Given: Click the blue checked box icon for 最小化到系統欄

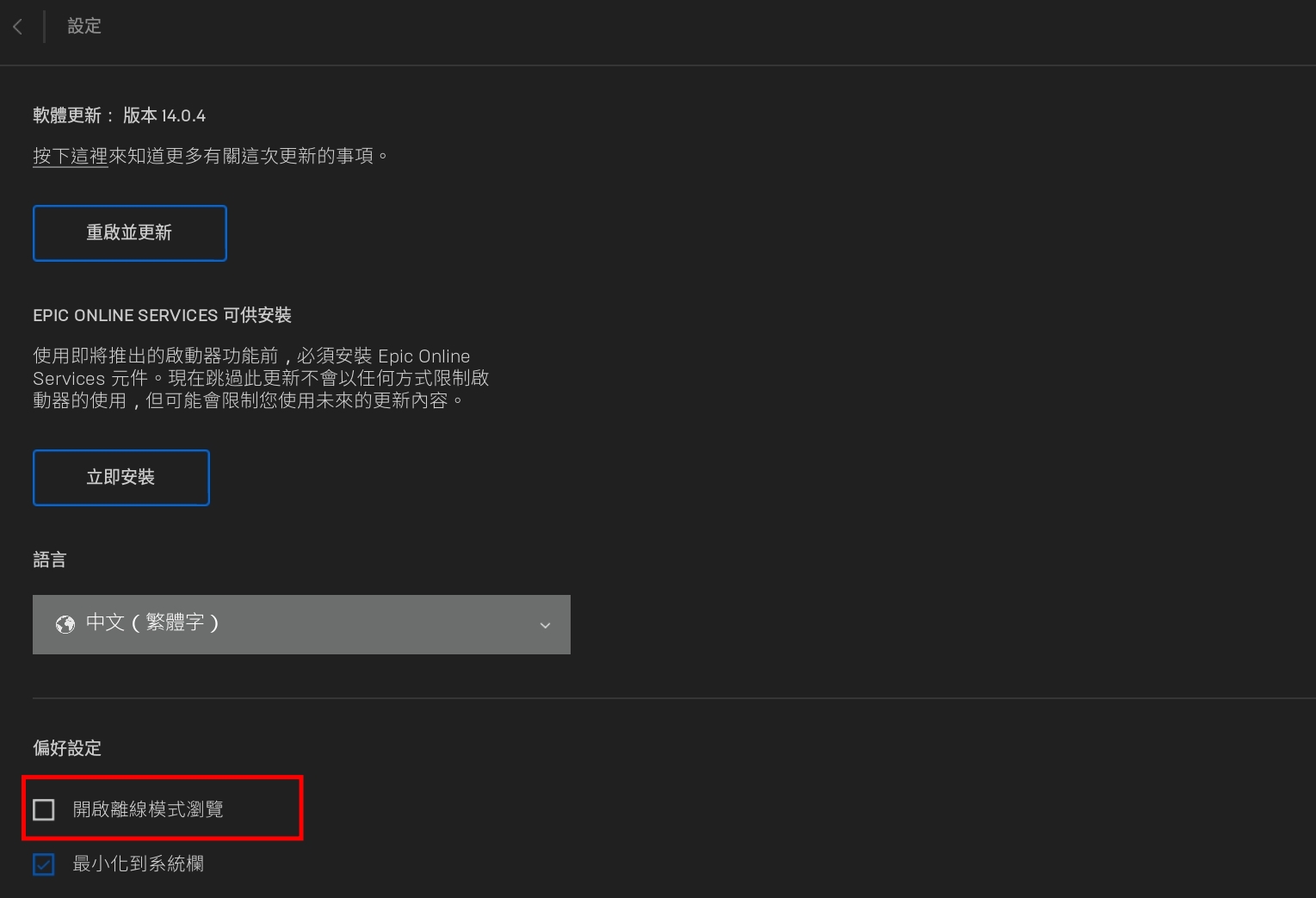Looking at the screenshot, I should pyautogui.click(x=43, y=864).
